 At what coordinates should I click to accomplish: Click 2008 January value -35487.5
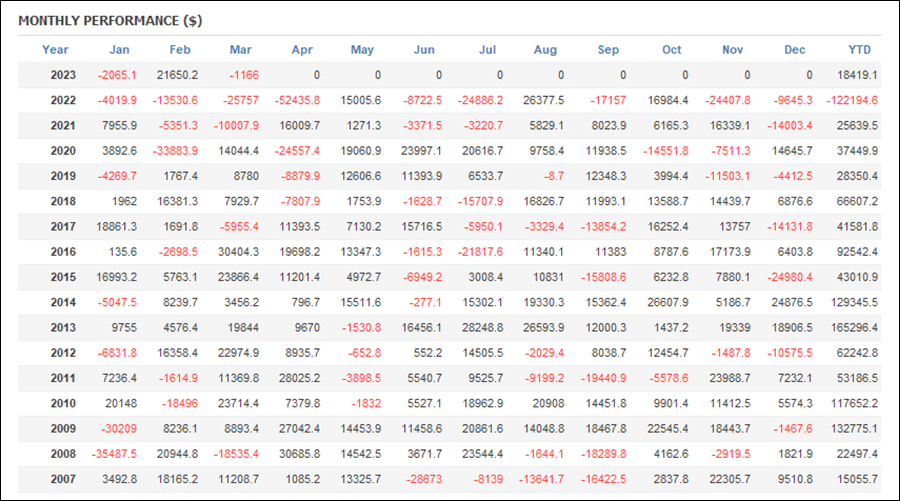click(114, 454)
